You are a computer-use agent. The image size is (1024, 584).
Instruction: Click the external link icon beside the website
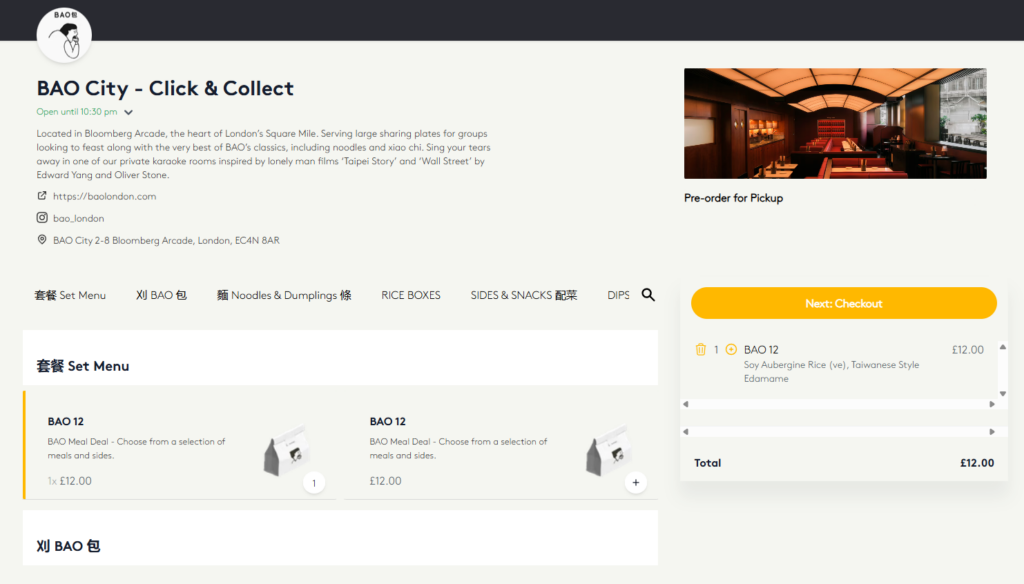point(40,195)
